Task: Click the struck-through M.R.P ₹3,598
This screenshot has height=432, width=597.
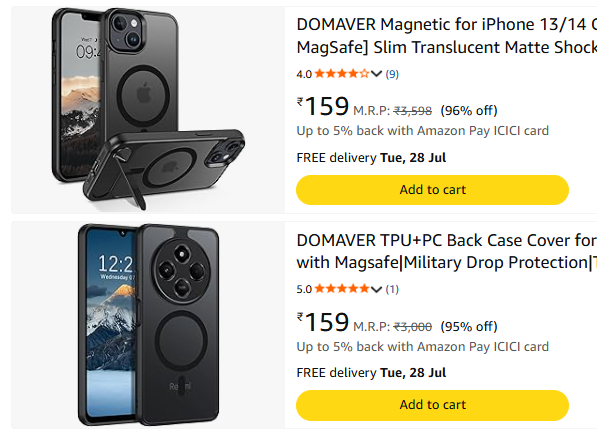Action: pyautogui.click(x=412, y=111)
